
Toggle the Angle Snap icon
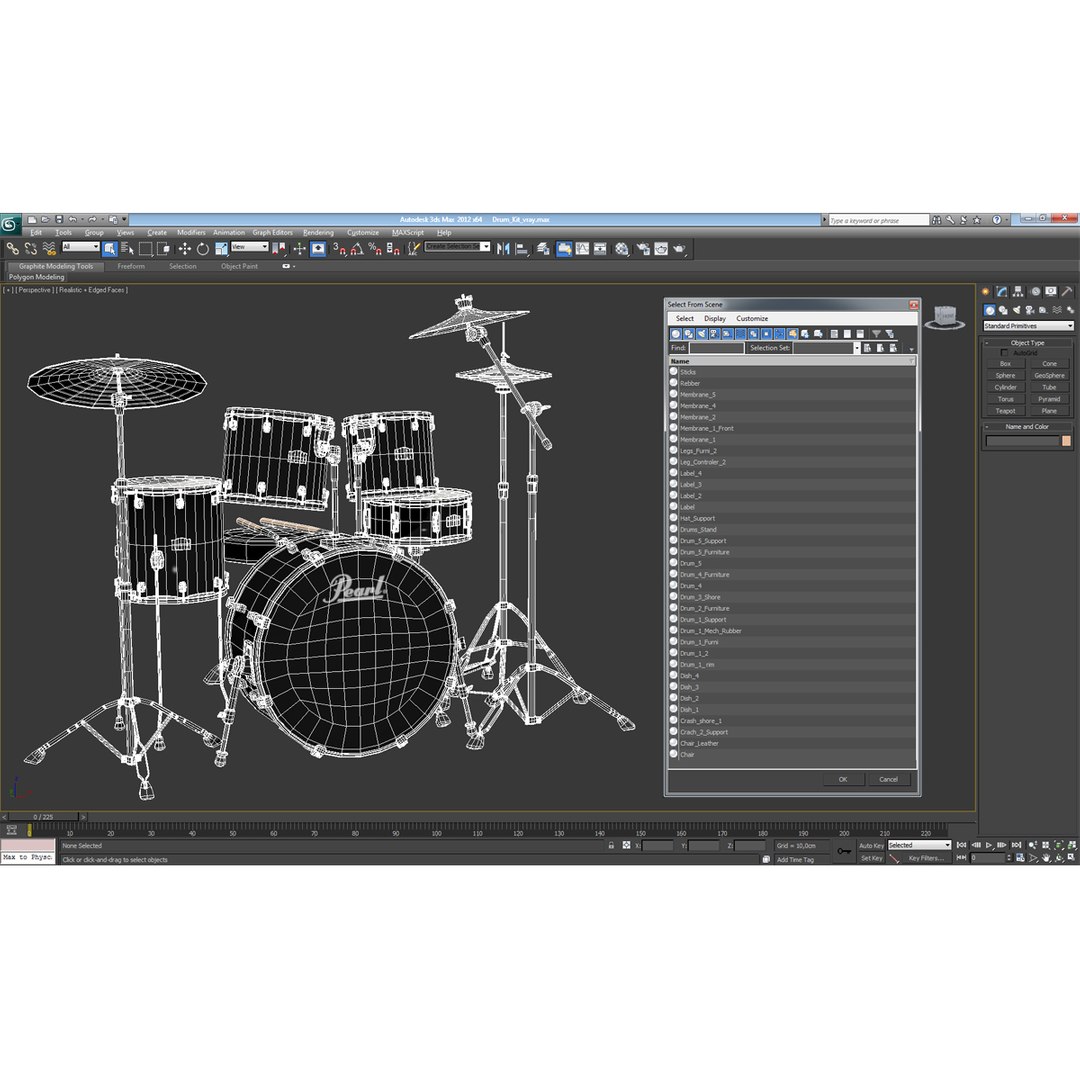click(357, 249)
